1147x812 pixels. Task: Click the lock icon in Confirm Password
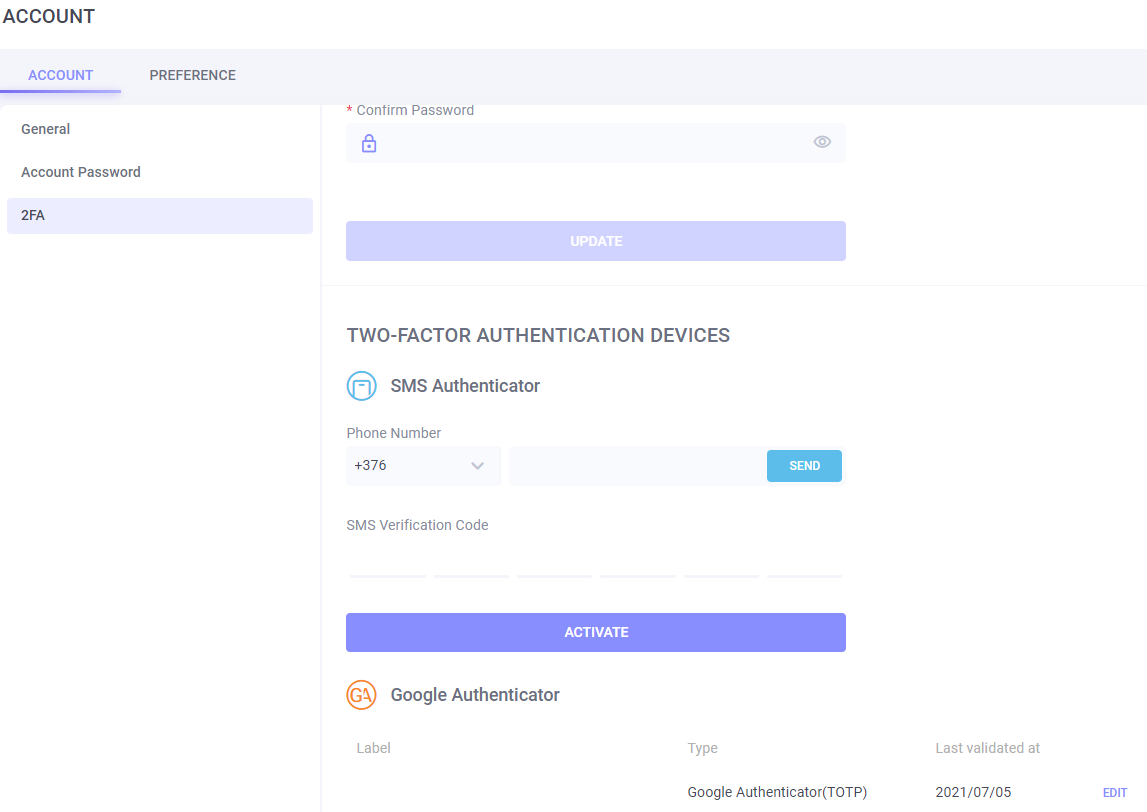tap(369, 143)
